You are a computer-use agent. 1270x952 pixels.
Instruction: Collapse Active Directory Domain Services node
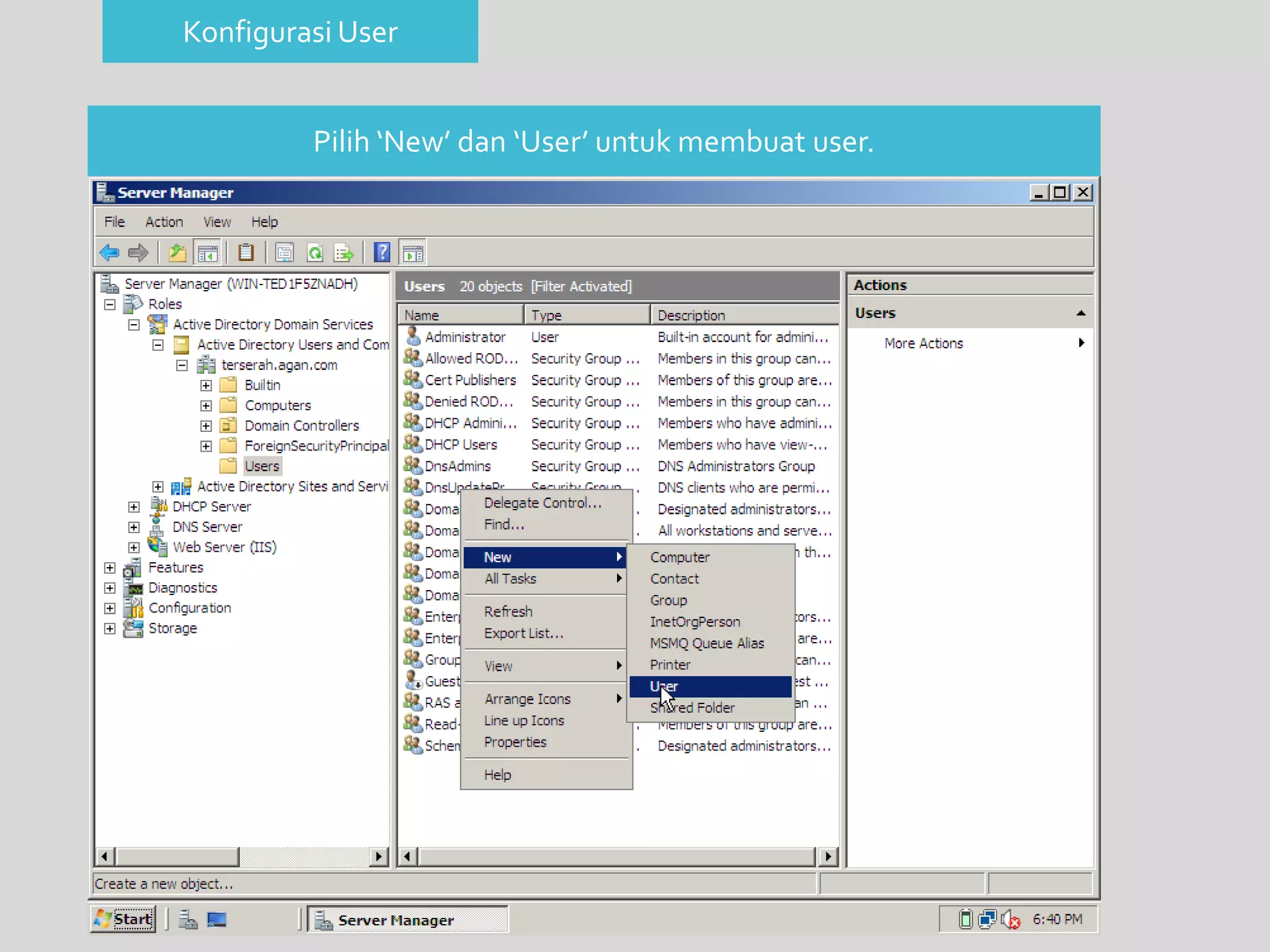[134, 325]
